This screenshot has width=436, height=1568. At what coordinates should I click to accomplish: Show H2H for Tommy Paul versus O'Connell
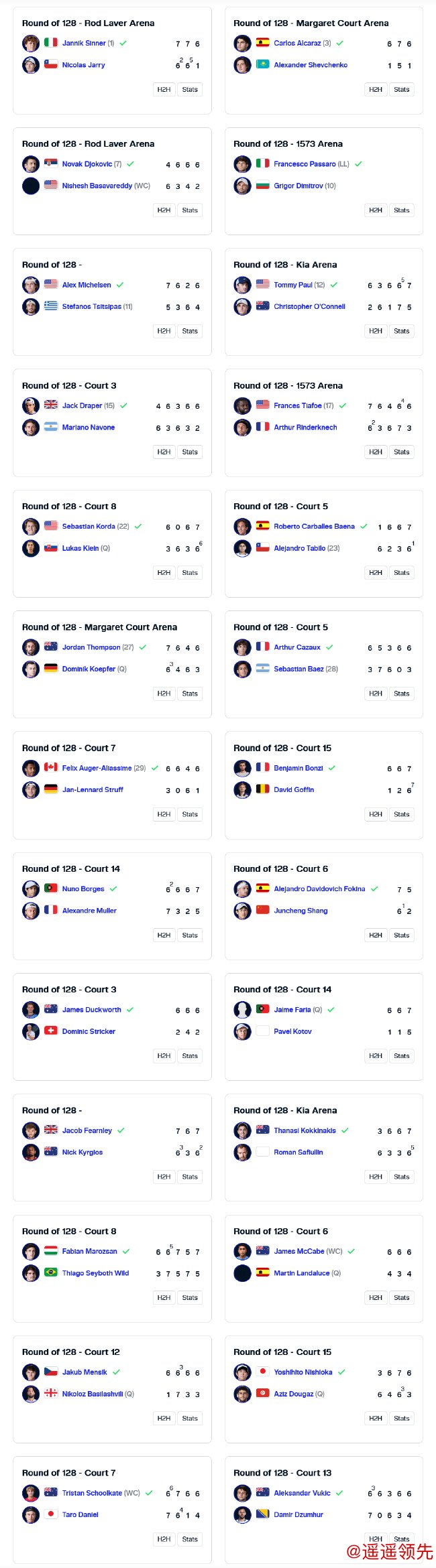(375, 331)
